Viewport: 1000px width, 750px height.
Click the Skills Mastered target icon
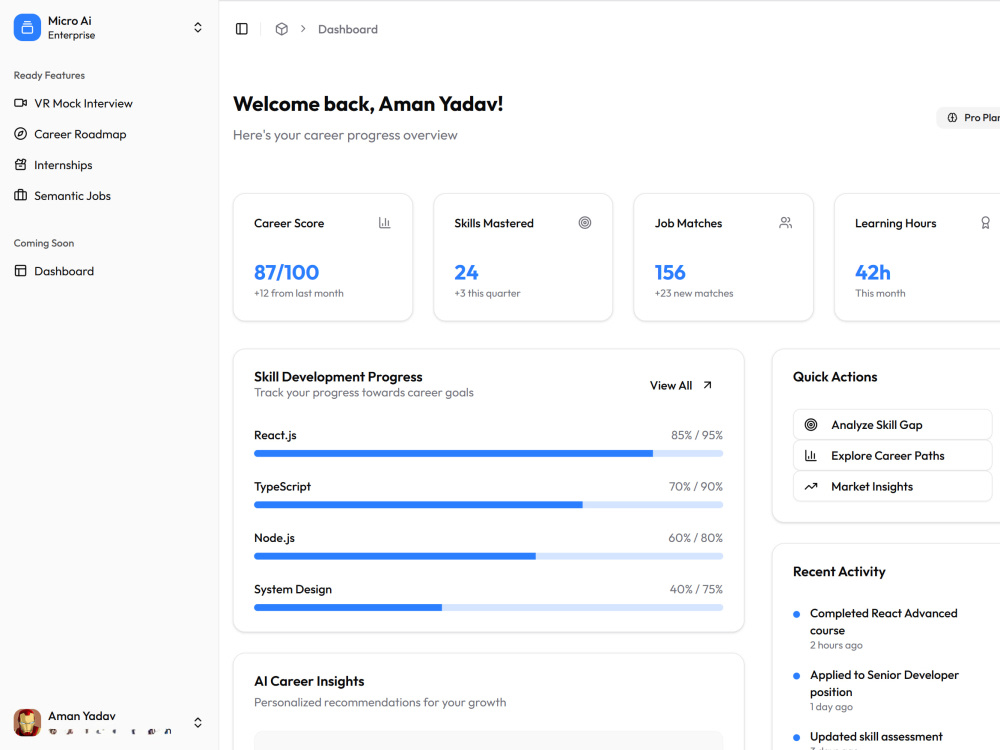point(585,223)
